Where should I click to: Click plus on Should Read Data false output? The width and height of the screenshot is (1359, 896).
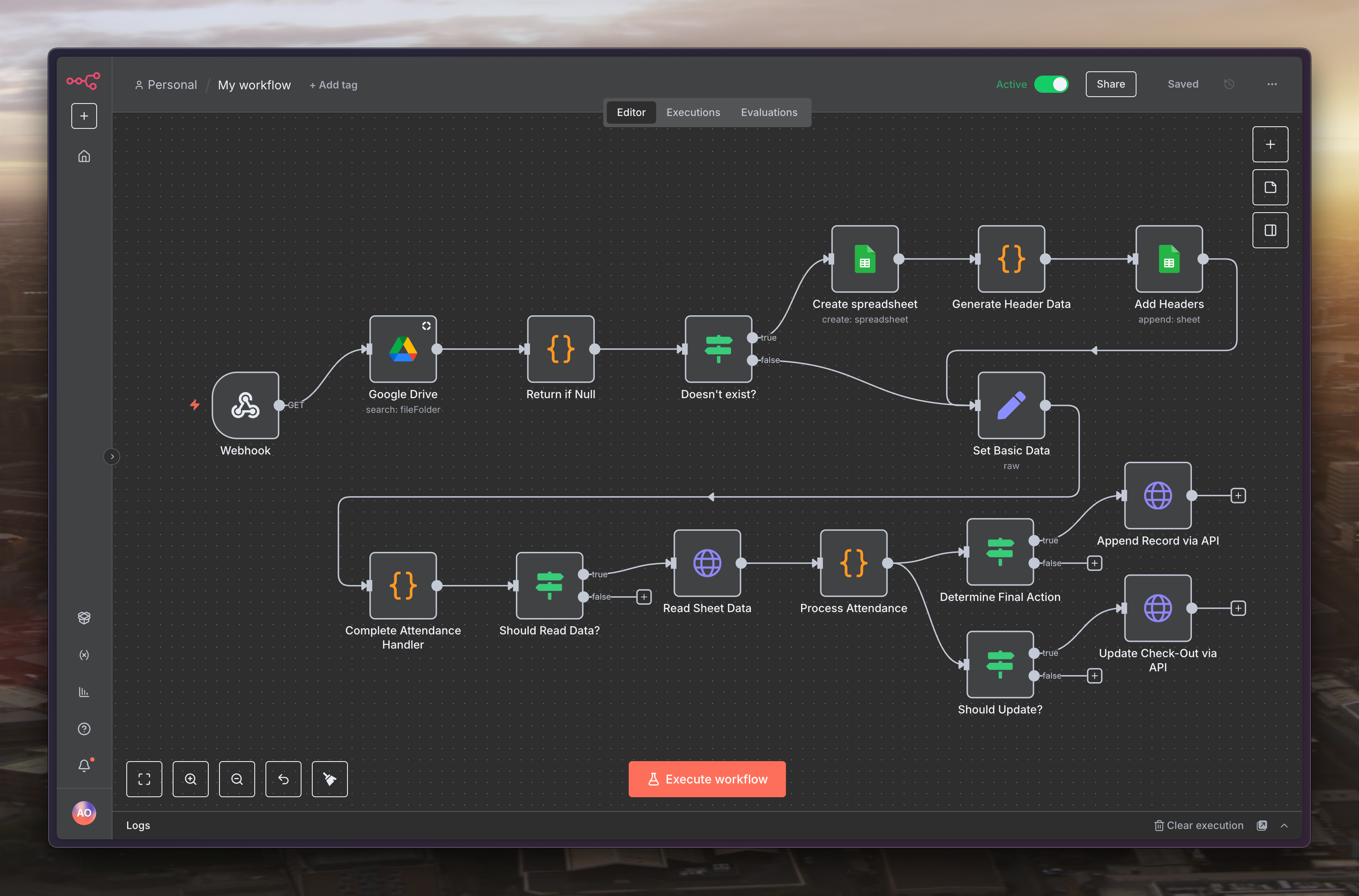644,597
